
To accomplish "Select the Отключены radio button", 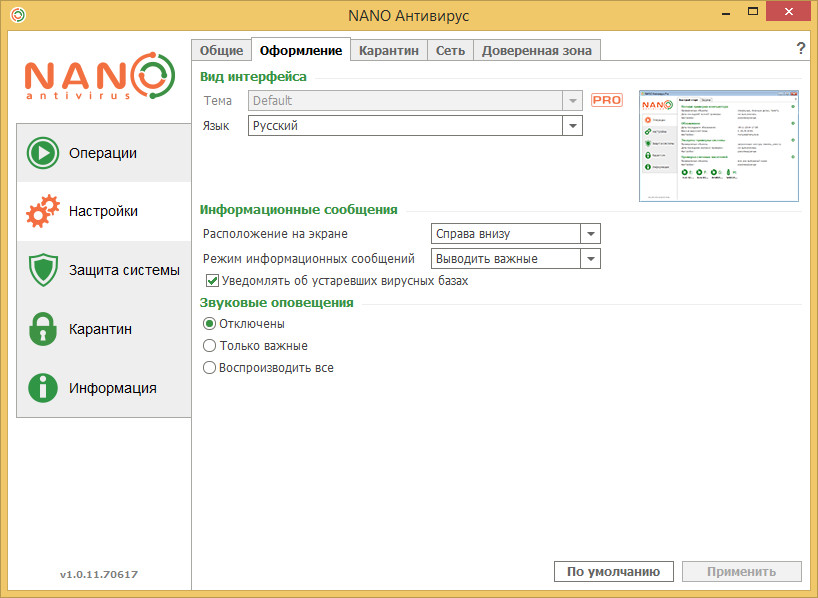I will pyautogui.click(x=209, y=324).
